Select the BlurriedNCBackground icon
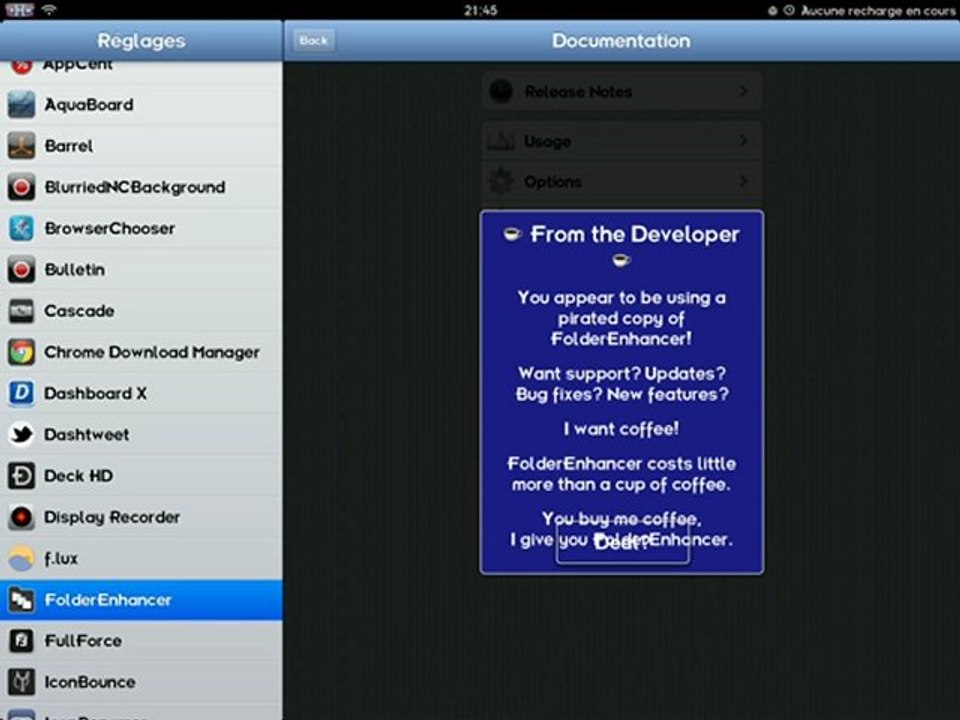This screenshot has width=960, height=720. pos(21,187)
